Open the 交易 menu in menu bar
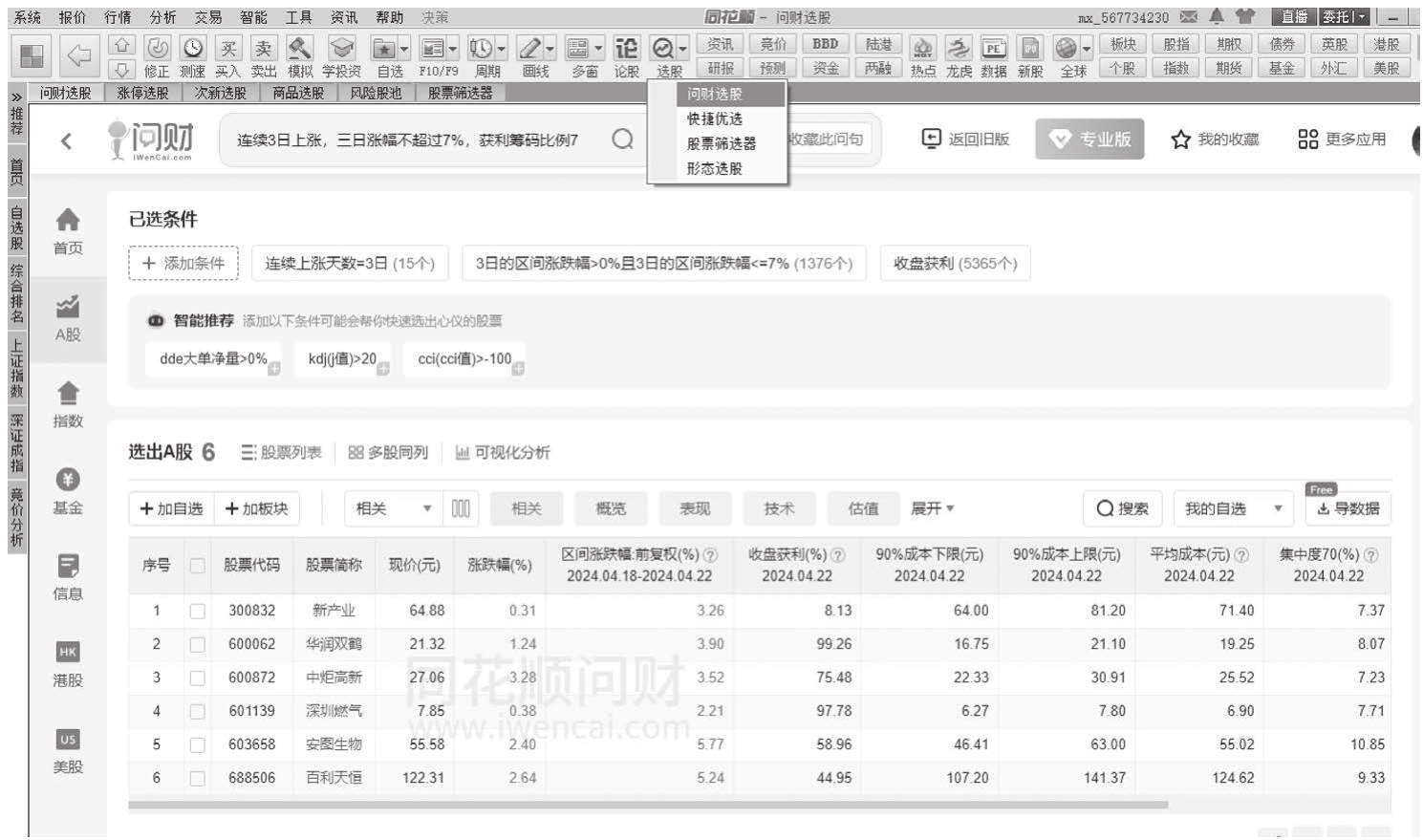 [x=208, y=17]
